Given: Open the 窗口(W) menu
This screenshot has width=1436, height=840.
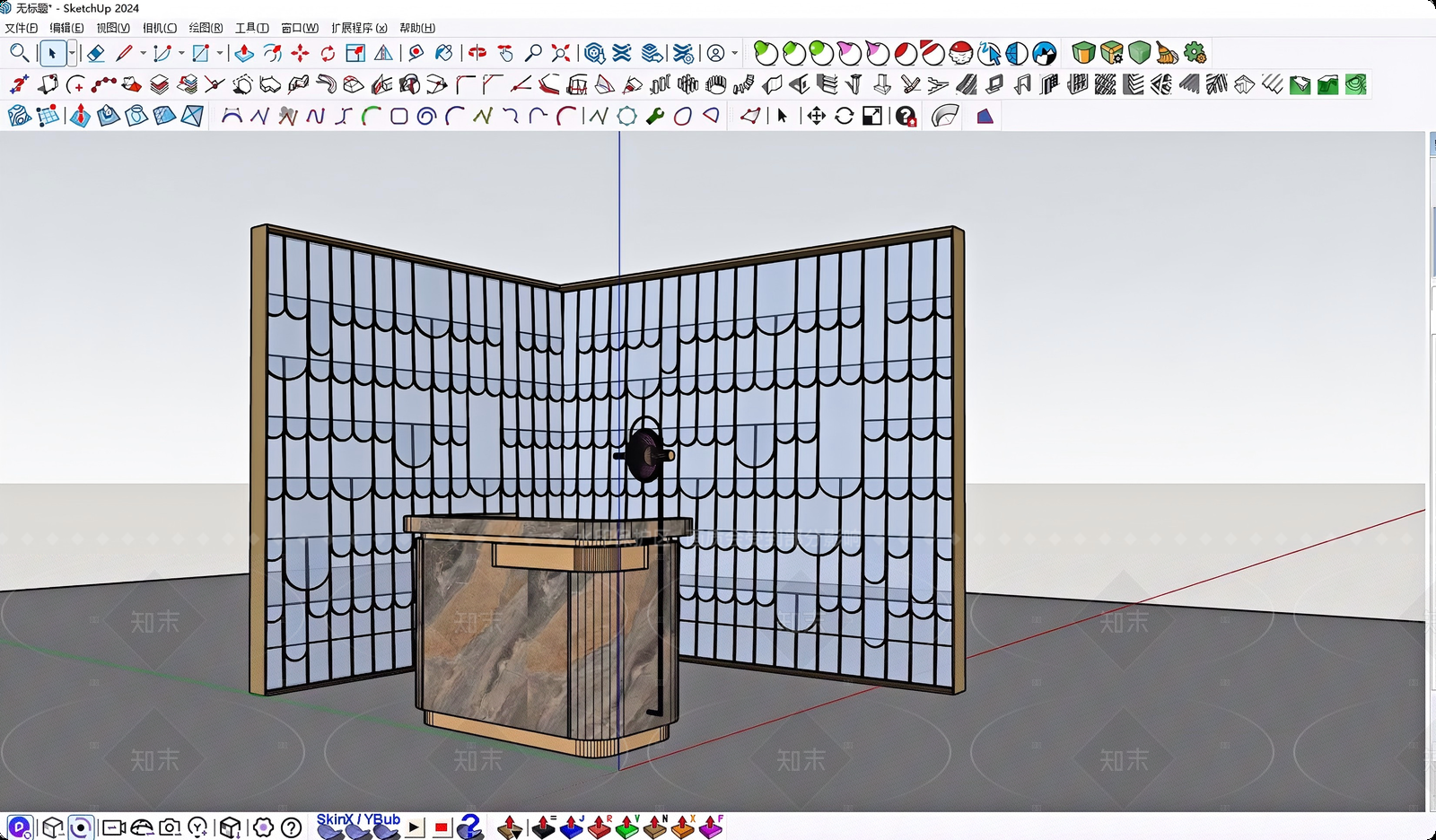Looking at the screenshot, I should pos(300,28).
